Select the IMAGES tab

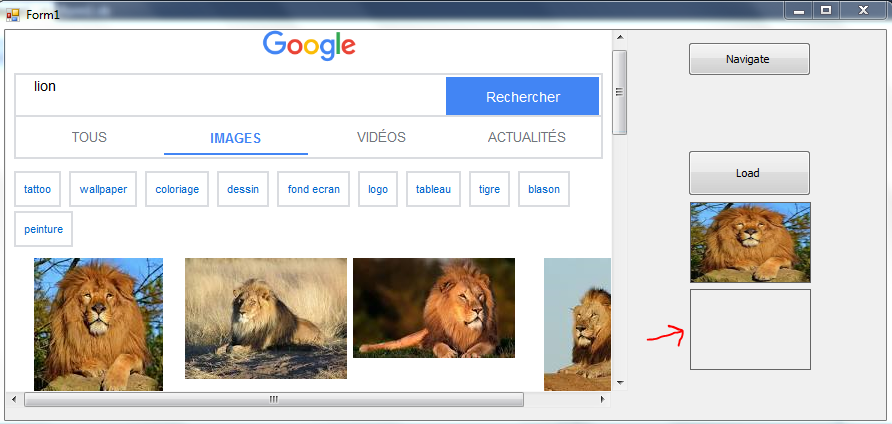click(236, 139)
